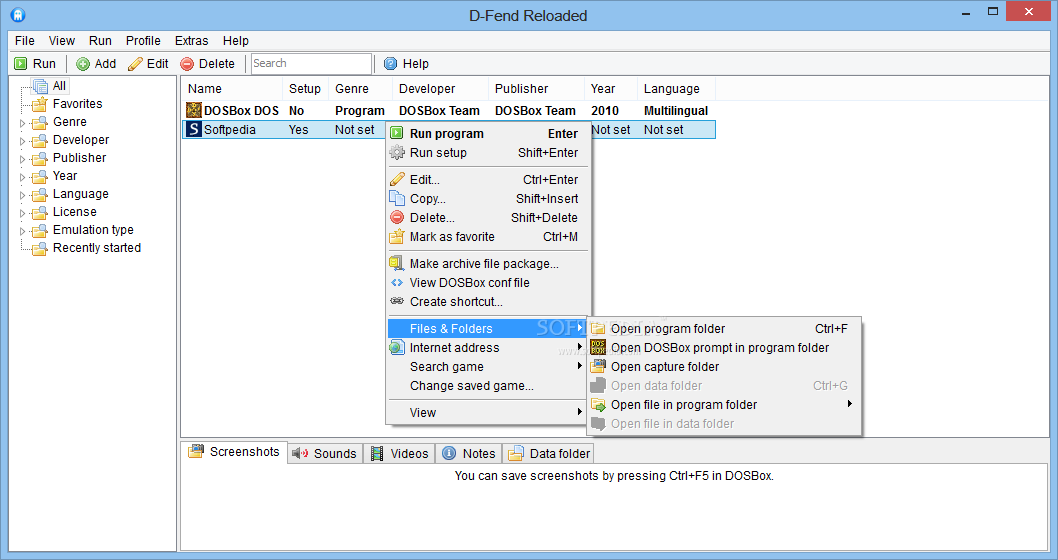This screenshot has width=1058, height=560.
Task: Open the View menu in menu bar
Action: click(x=61, y=40)
